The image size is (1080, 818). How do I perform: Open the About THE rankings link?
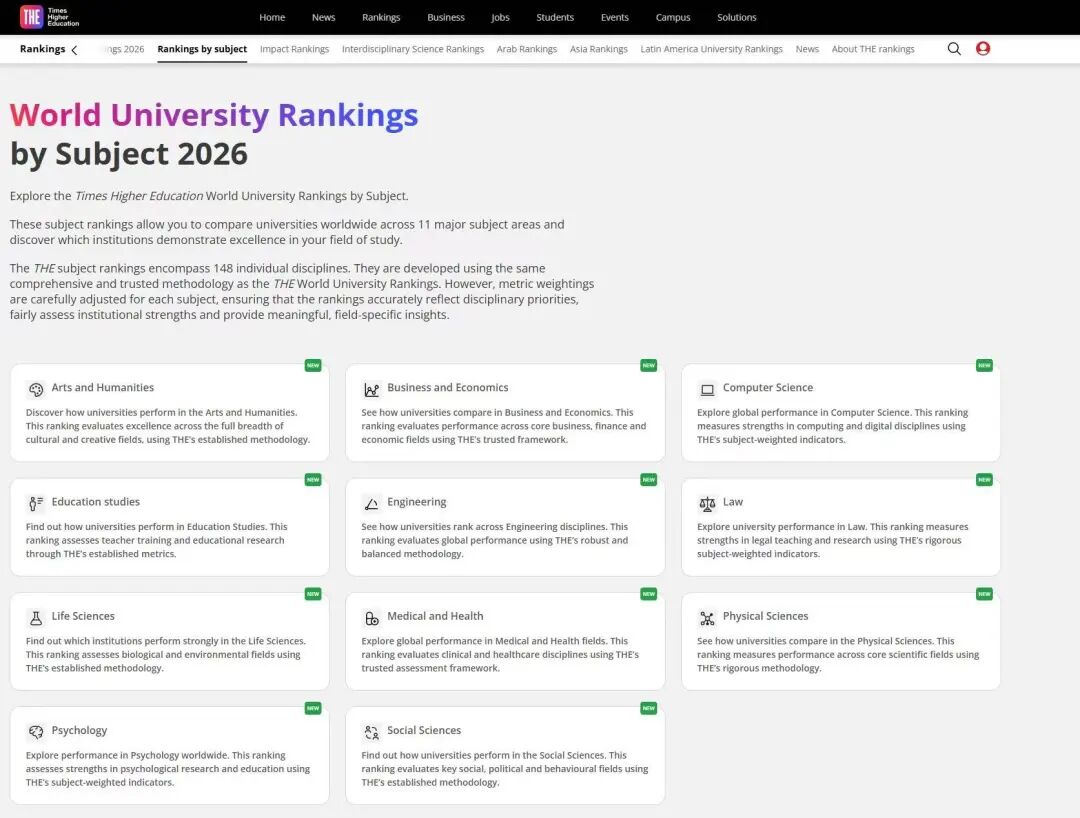tap(873, 48)
